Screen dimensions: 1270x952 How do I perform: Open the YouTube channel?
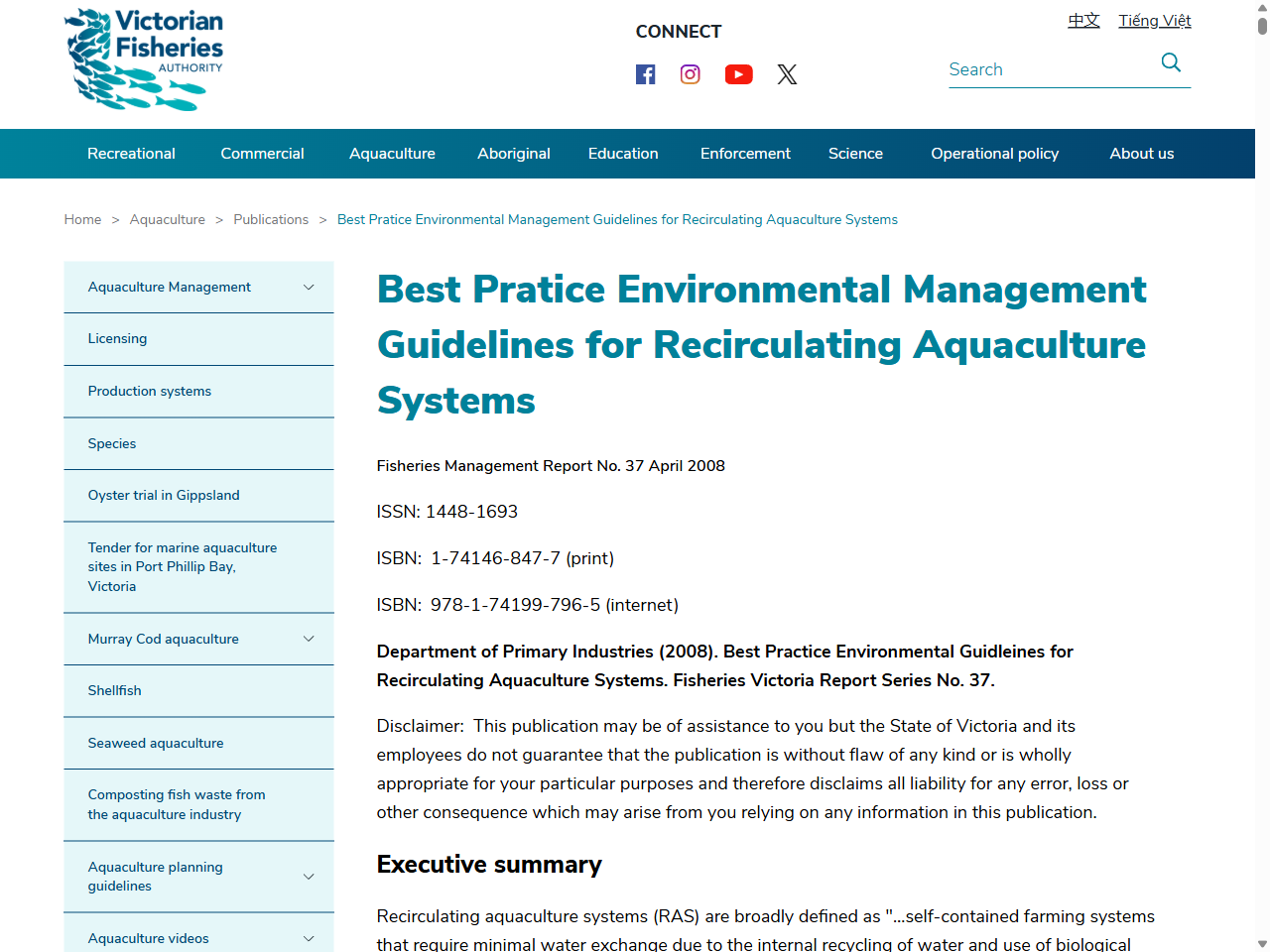(738, 74)
